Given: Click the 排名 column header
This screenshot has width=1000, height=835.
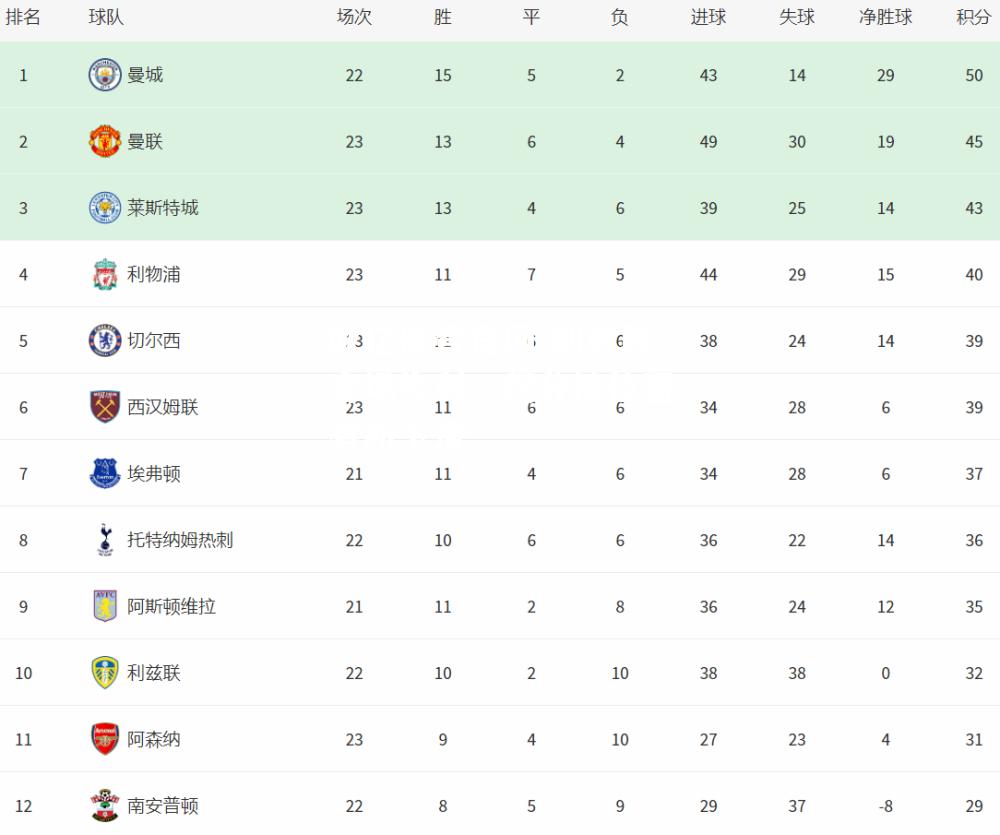Looking at the screenshot, I should tap(23, 17).
